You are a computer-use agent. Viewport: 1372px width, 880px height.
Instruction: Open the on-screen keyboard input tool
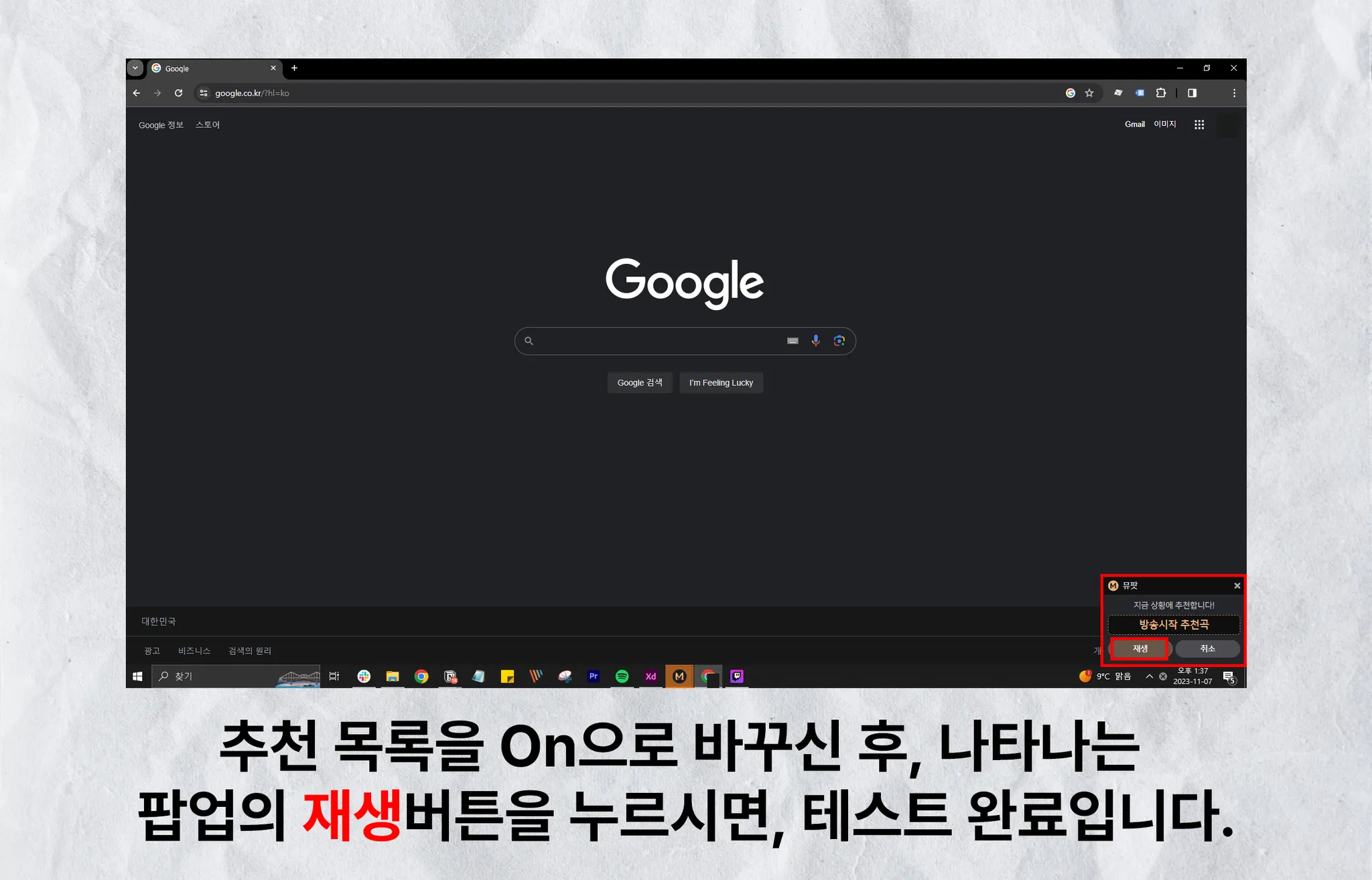[x=793, y=341]
